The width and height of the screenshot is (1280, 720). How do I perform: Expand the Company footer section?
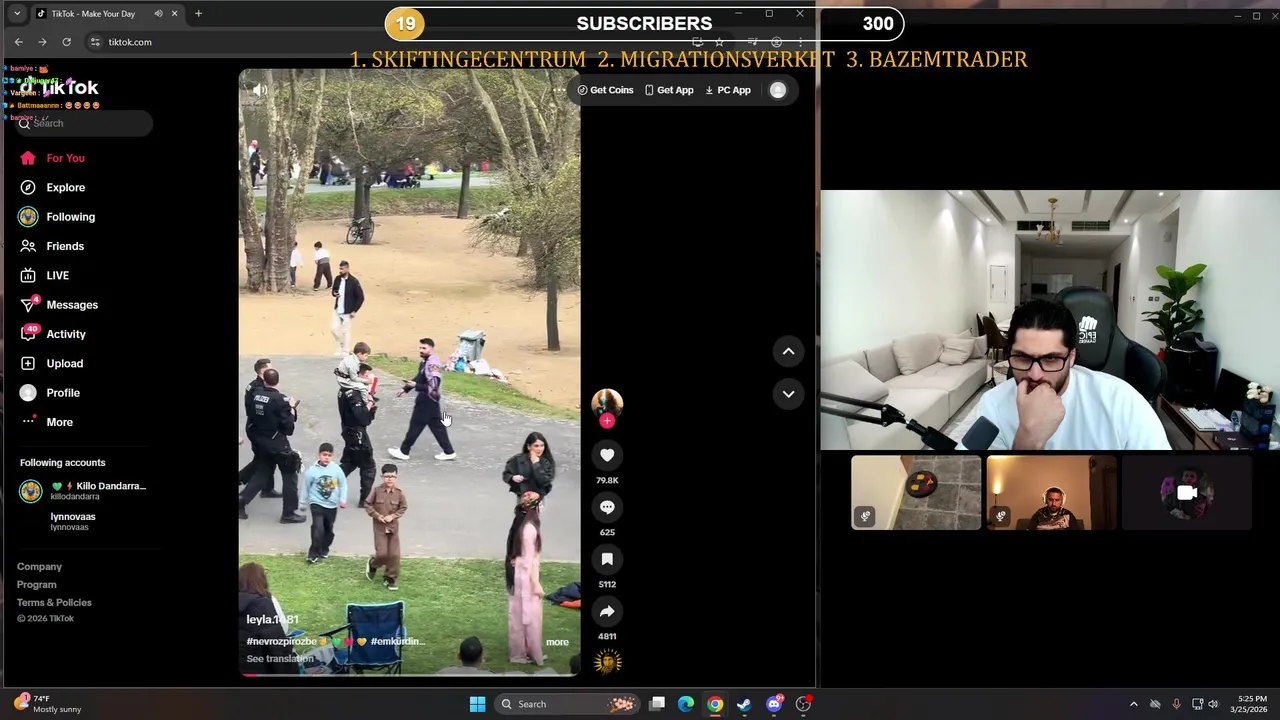[x=39, y=567]
